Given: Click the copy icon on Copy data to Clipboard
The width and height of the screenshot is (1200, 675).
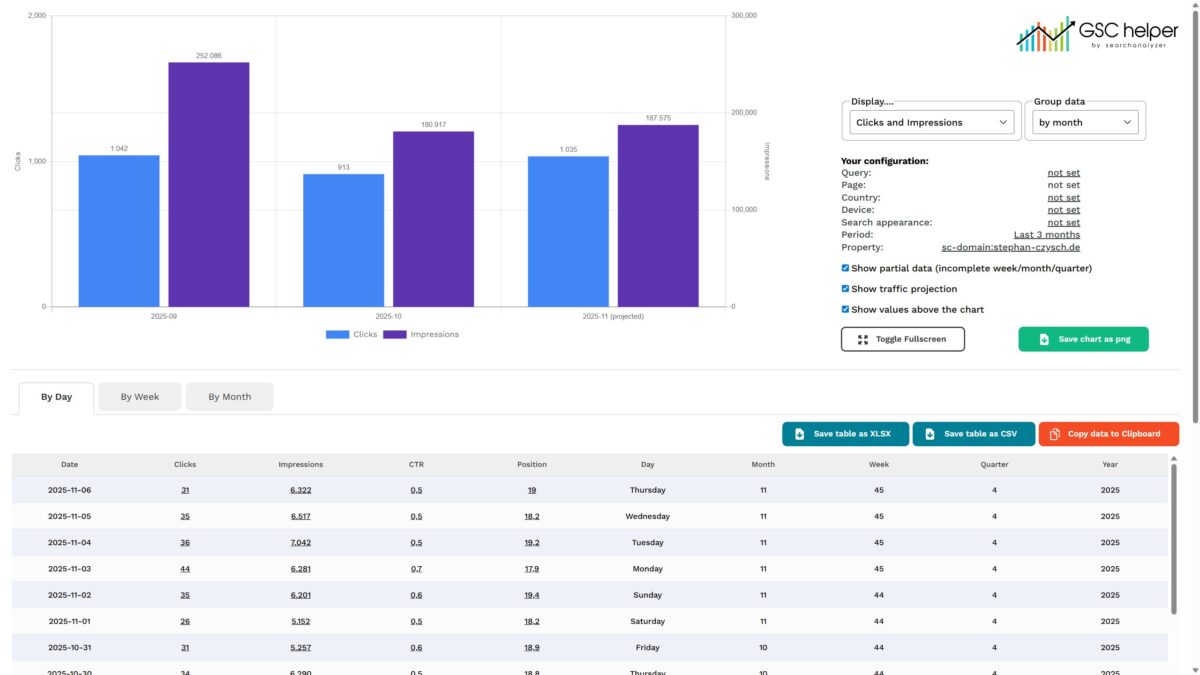Looking at the screenshot, I should (1054, 434).
